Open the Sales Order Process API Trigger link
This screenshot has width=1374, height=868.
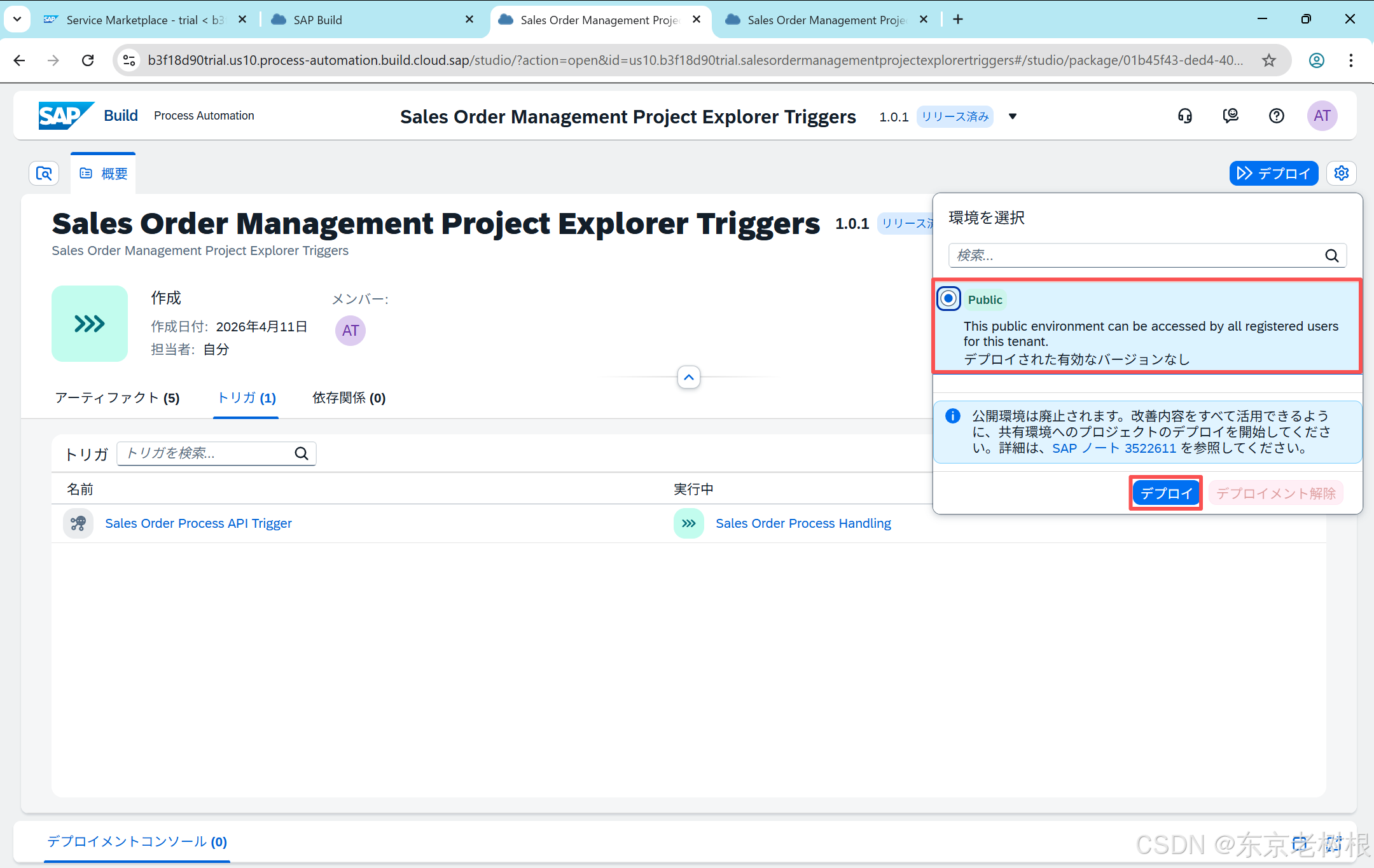(x=198, y=523)
